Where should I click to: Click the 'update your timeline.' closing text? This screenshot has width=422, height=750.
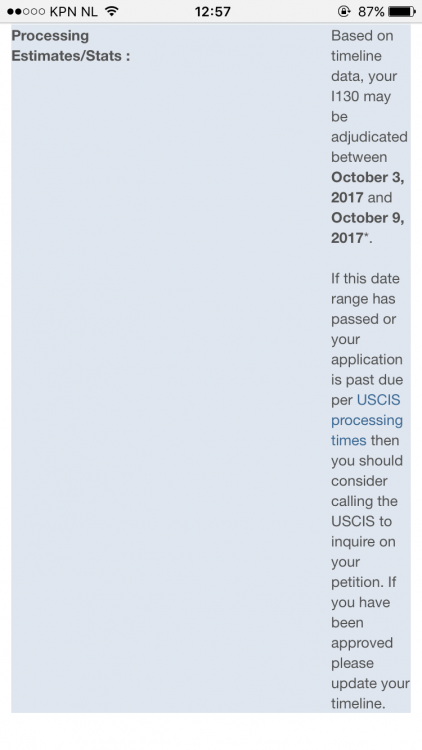click(370, 693)
